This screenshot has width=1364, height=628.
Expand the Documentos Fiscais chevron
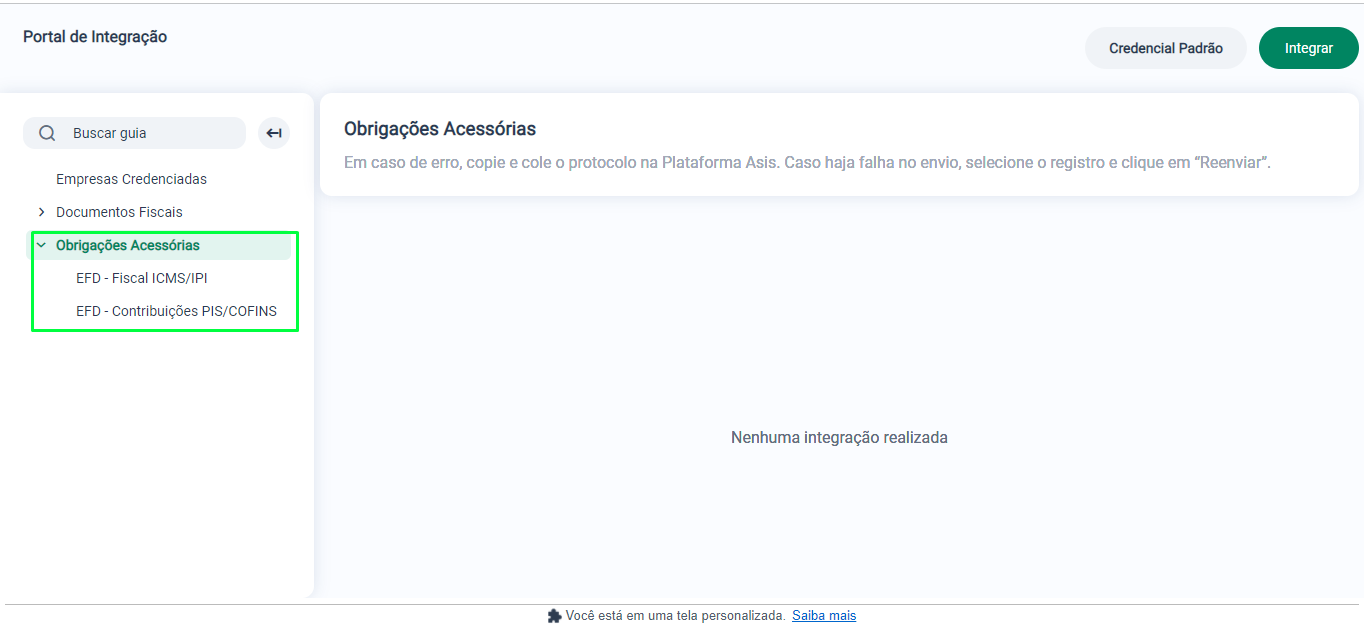point(41,212)
